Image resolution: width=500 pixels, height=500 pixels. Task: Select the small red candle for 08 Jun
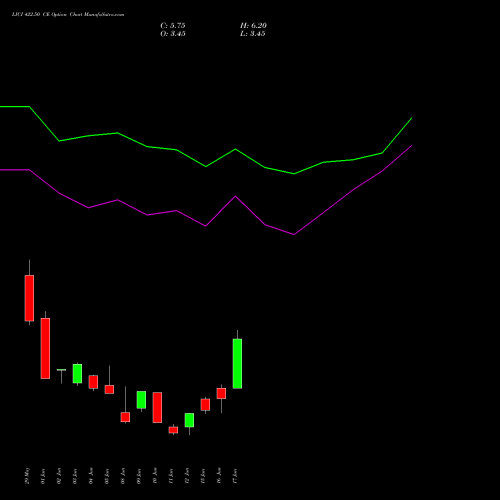(125, 417)
